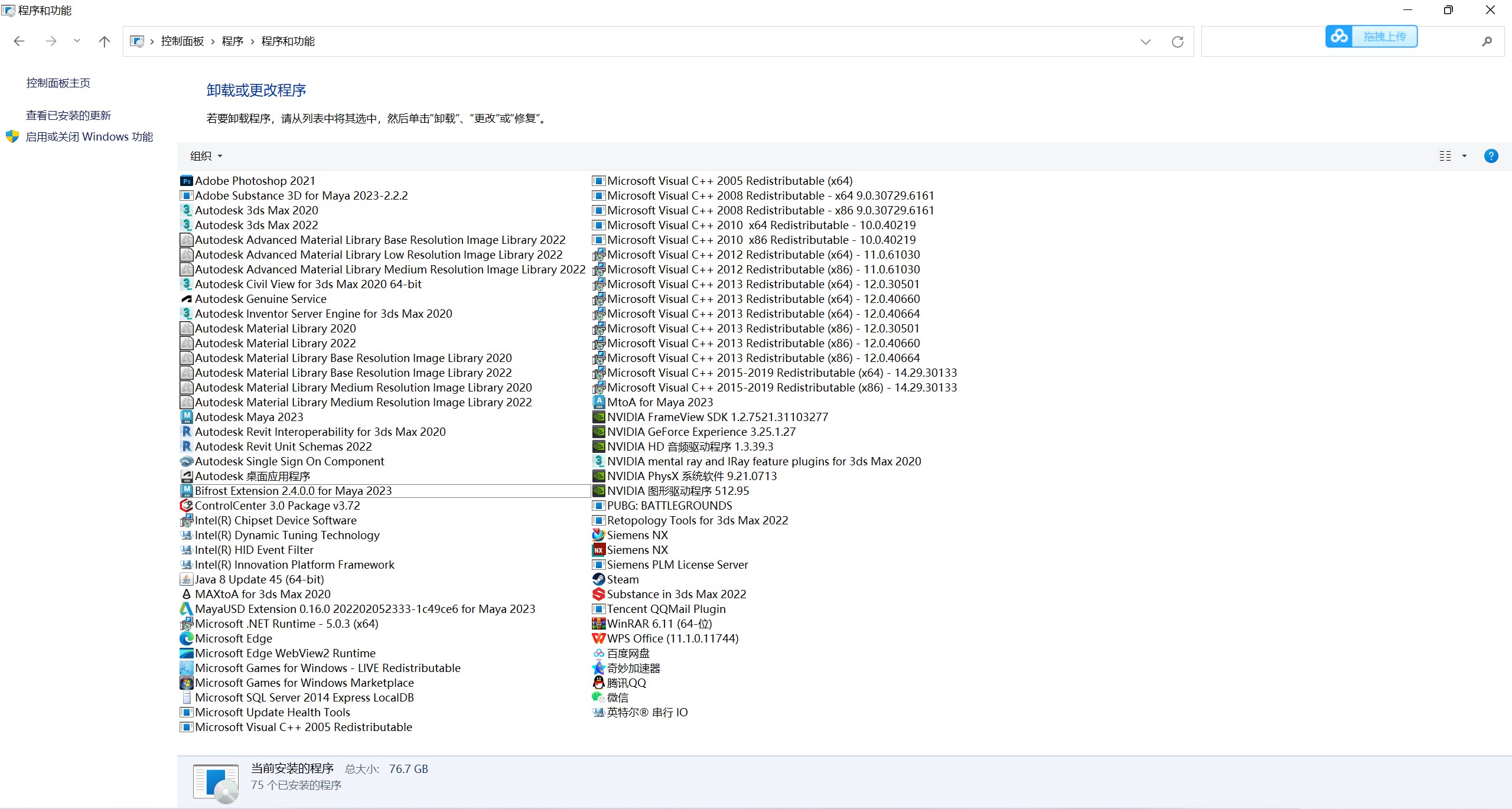This screenshot has height=809, width=1512.
Task: Click the WinRAR 6.11 icon
Action: (598, 624)
